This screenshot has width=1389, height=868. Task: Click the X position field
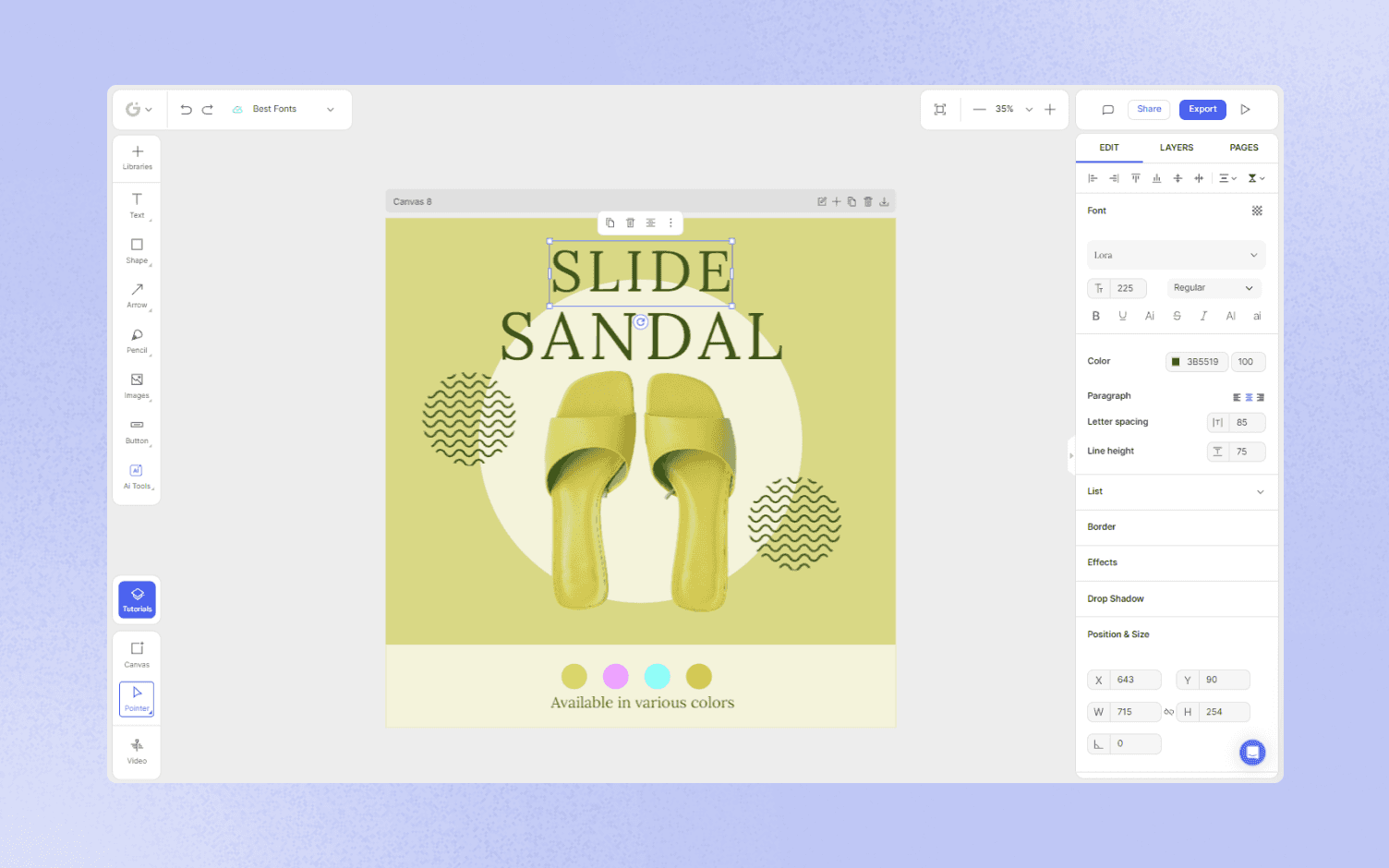pos(1124,680)
